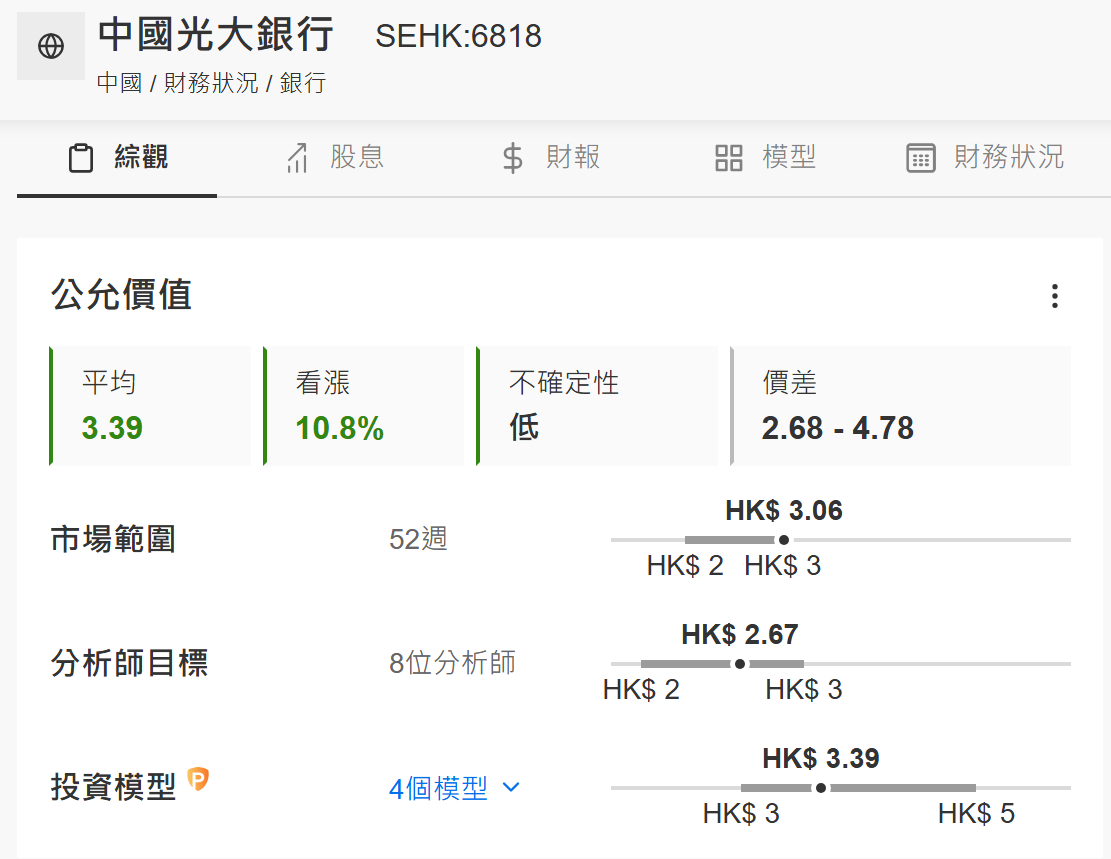
Task: Click the investment model range marker dot
Action: pos(821,788)
